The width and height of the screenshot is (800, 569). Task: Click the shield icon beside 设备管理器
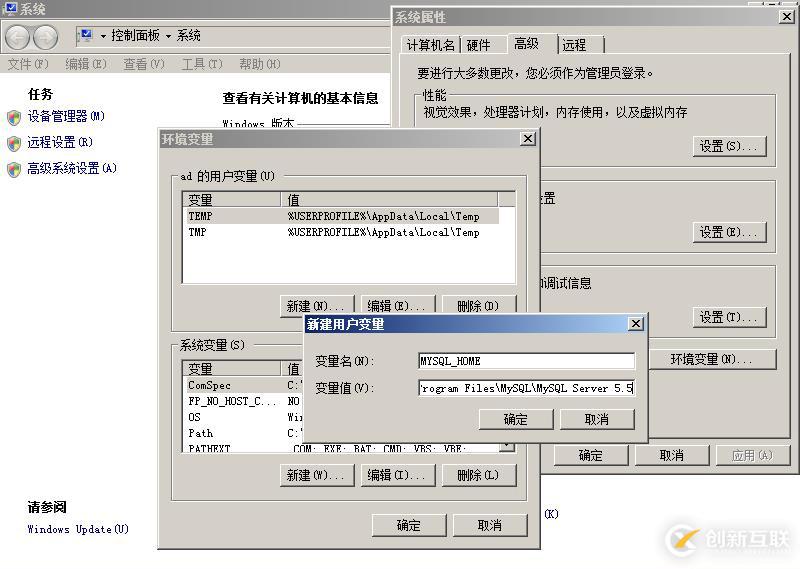pyautogui.click(x=14, y=117)
